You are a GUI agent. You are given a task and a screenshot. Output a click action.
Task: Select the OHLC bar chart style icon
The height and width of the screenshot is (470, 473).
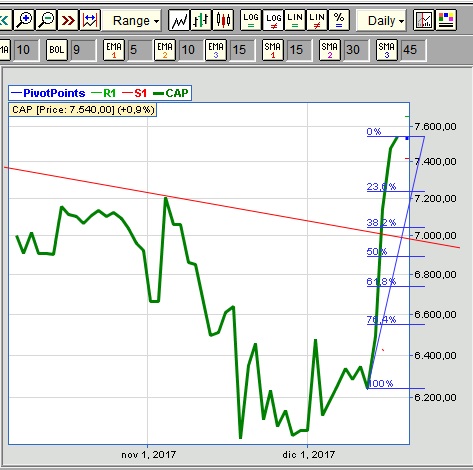pyautogui.click(x=201, y=20)
